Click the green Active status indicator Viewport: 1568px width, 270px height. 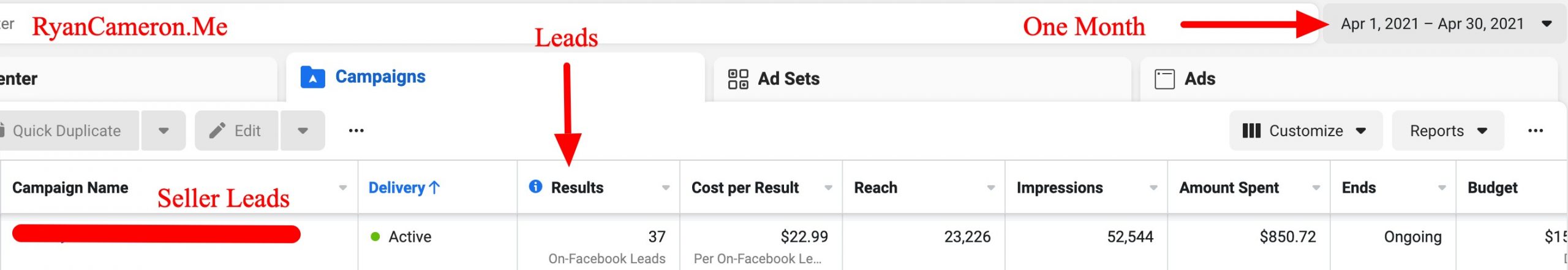point(375,237)
